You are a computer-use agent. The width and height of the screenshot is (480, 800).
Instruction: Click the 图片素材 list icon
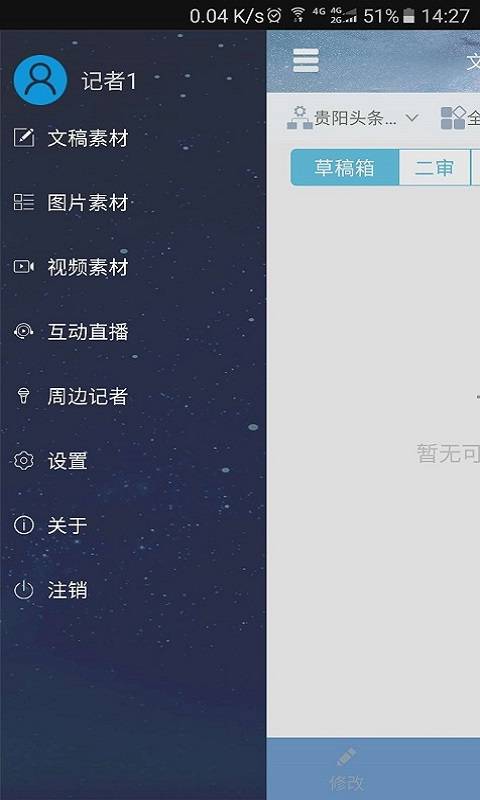23,203
